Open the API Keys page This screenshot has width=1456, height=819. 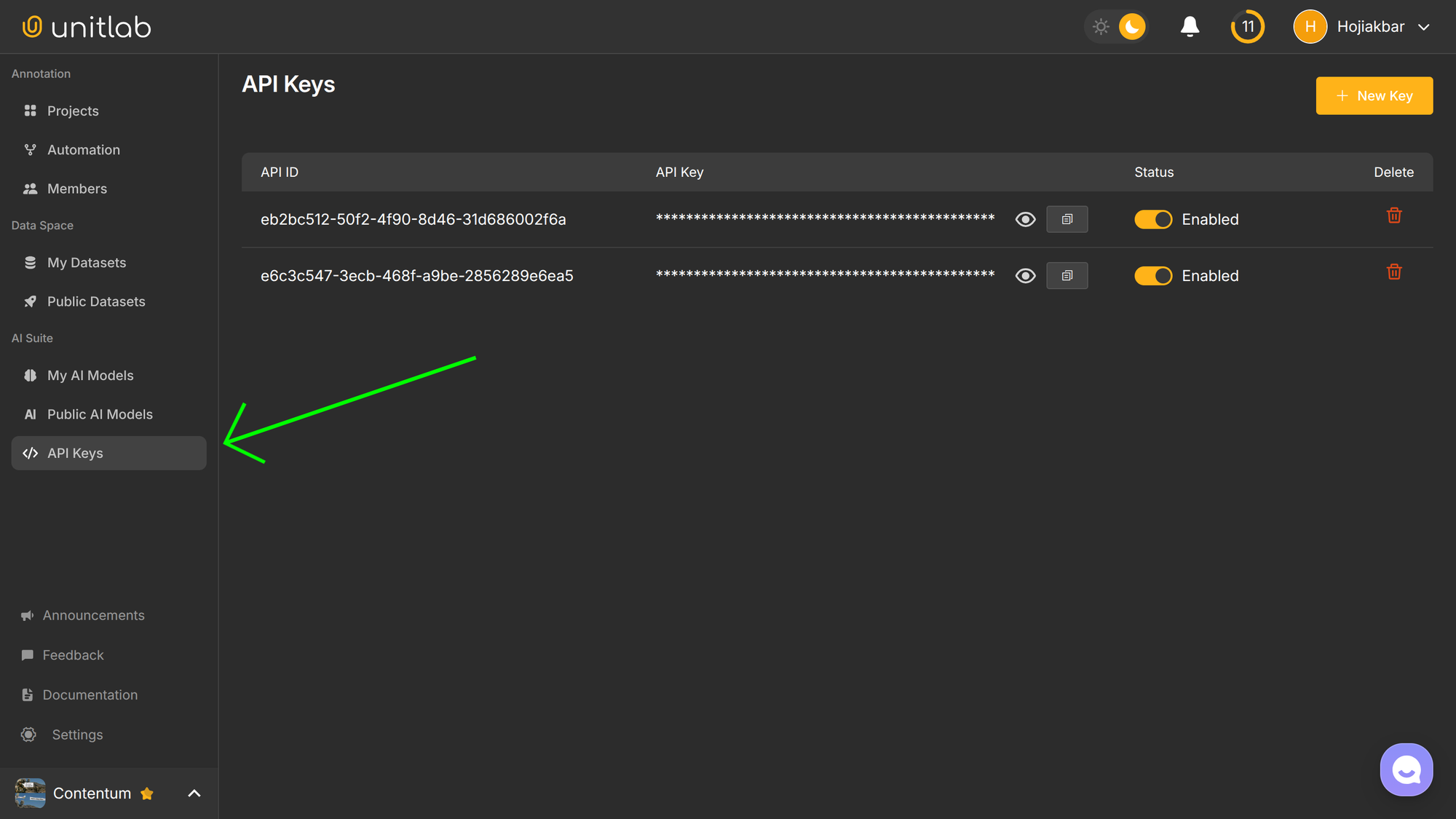pos(74,453)
